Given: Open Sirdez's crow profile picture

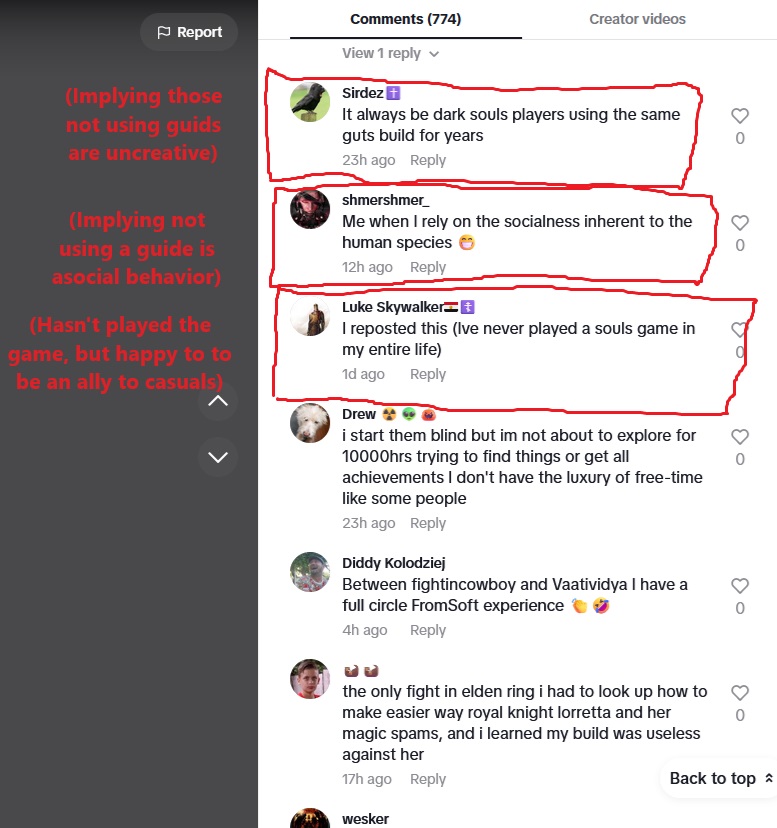Looking at the screenshot, I should [310, 102].
